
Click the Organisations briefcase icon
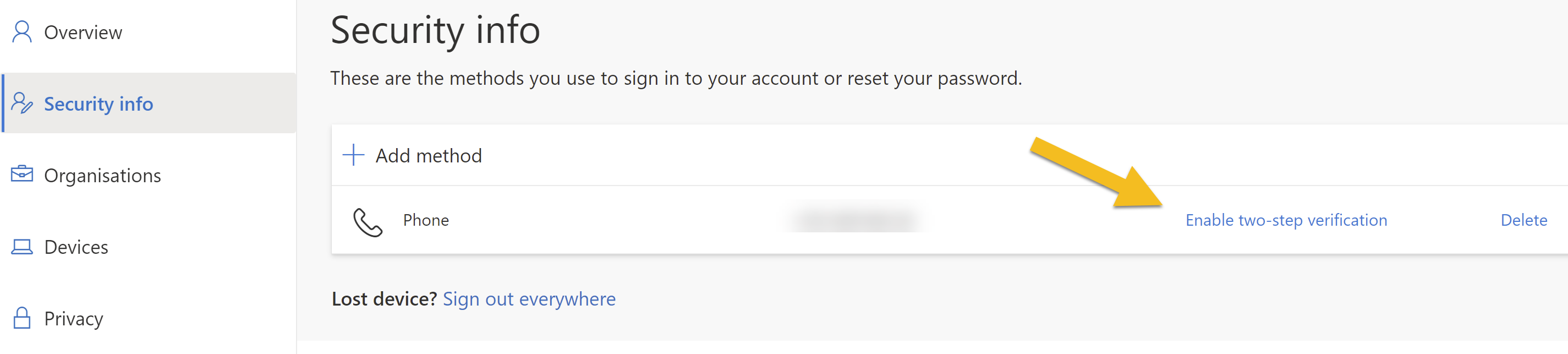tap(22, 175)
